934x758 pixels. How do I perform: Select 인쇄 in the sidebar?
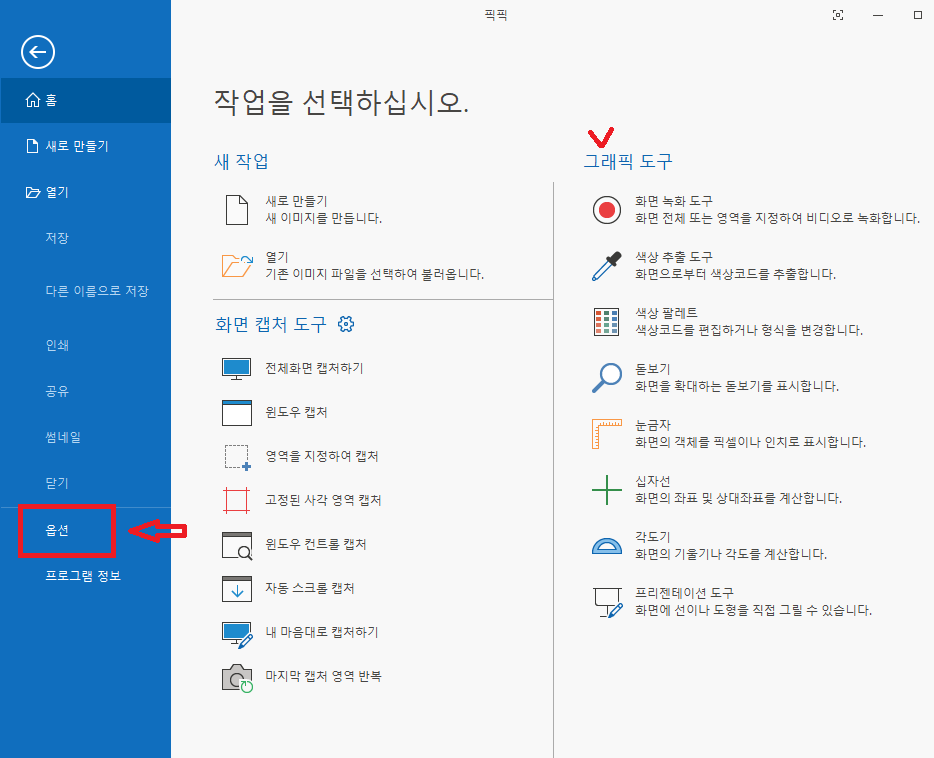point(57,345)
